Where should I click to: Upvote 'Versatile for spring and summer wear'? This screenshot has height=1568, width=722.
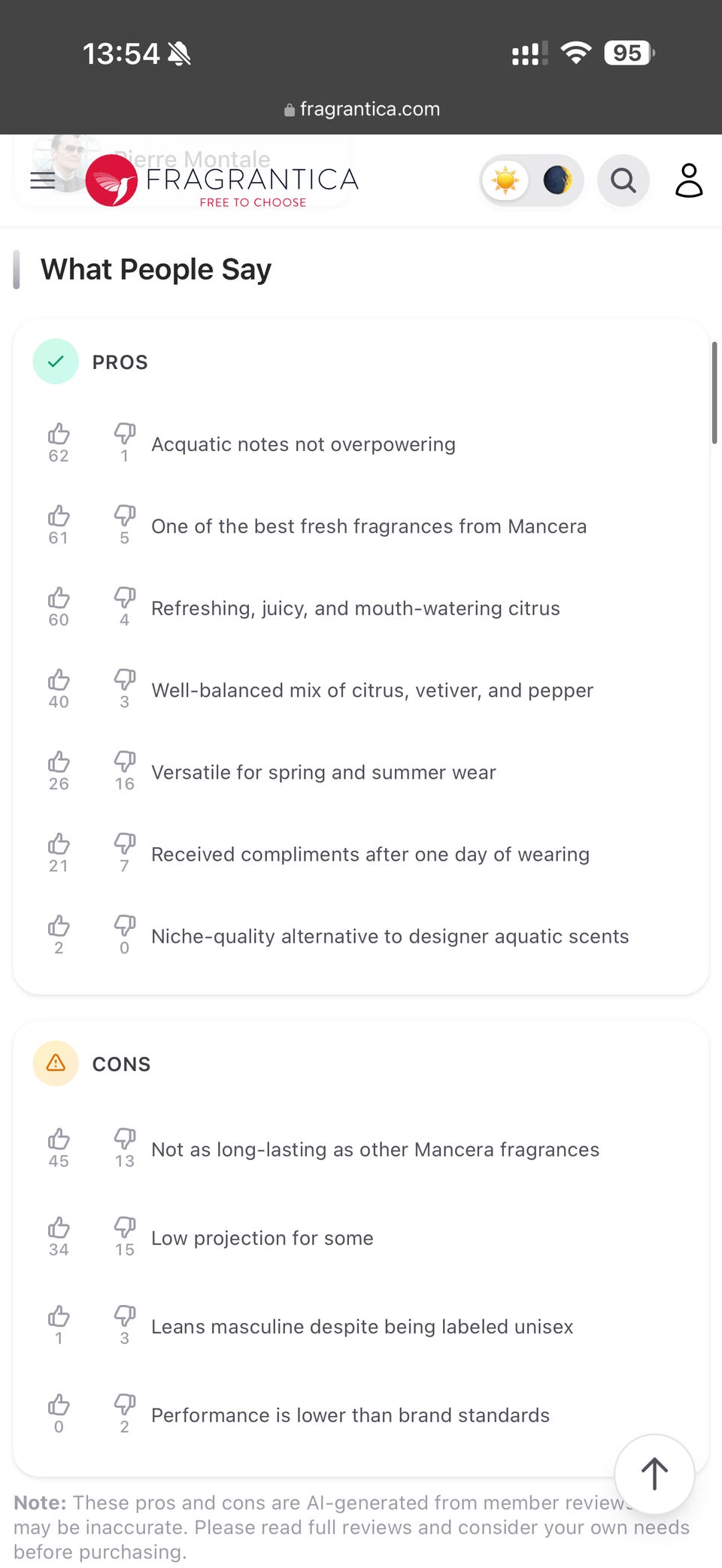[59, 762]
